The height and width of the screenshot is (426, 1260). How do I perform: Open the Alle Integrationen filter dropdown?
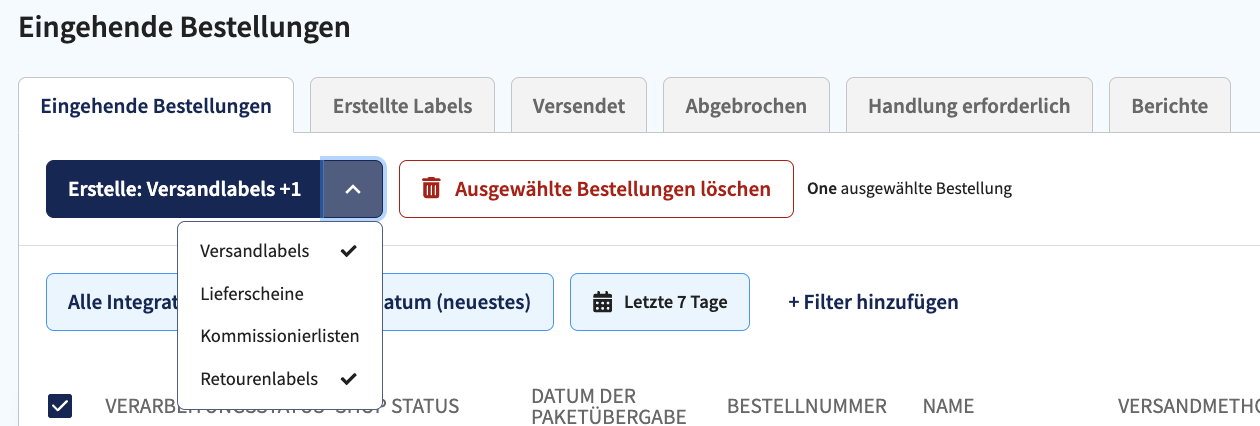click(x=112, y=302)
